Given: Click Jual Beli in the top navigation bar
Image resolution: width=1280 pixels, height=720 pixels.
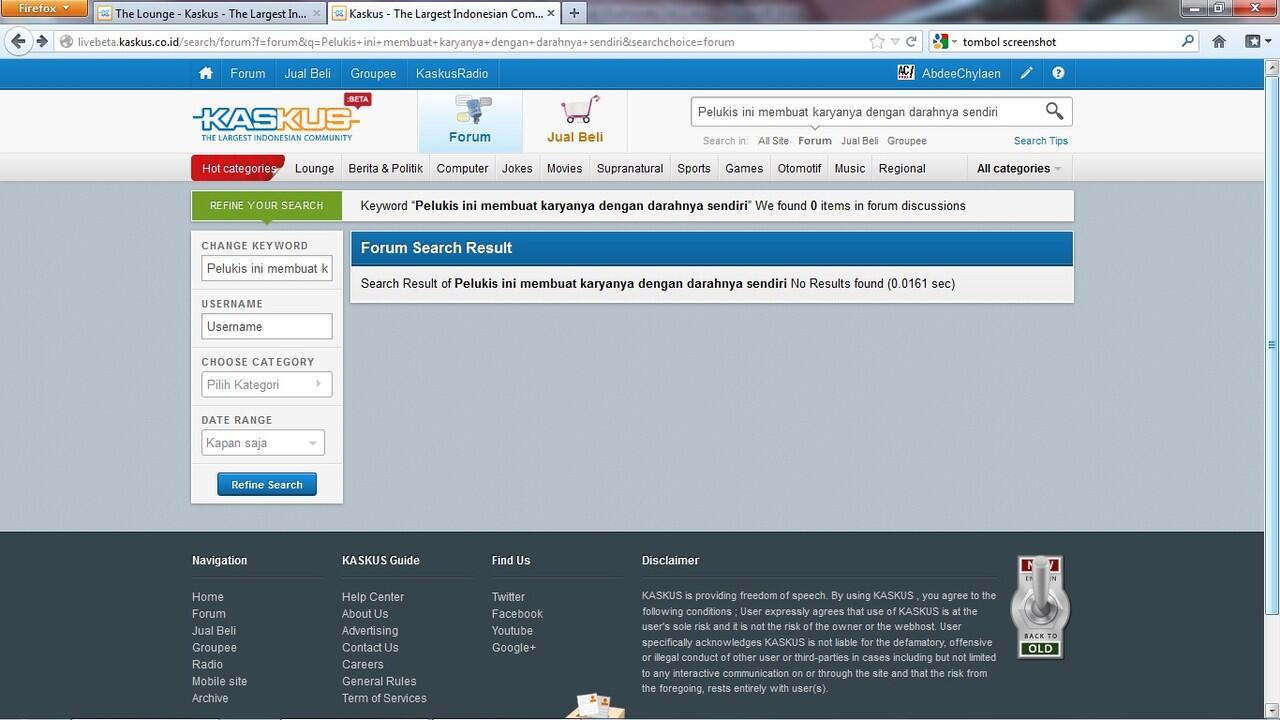Looking at the screenshot, I should (308, 73).
